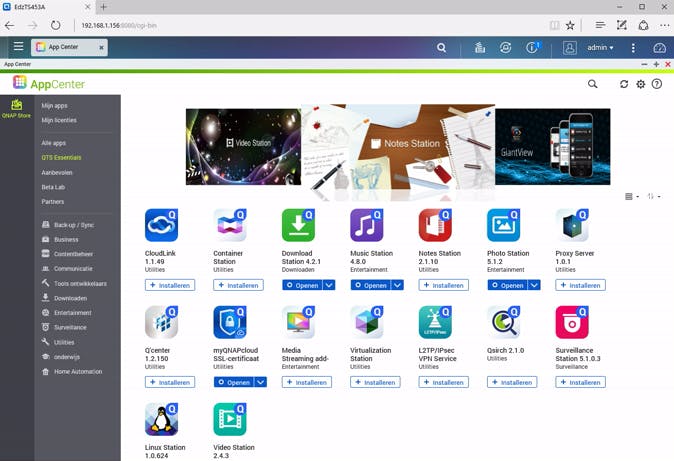Open the background tasks icon in QTS bar
The height and width of the screenshot is (461, 674).
point(480,47)
